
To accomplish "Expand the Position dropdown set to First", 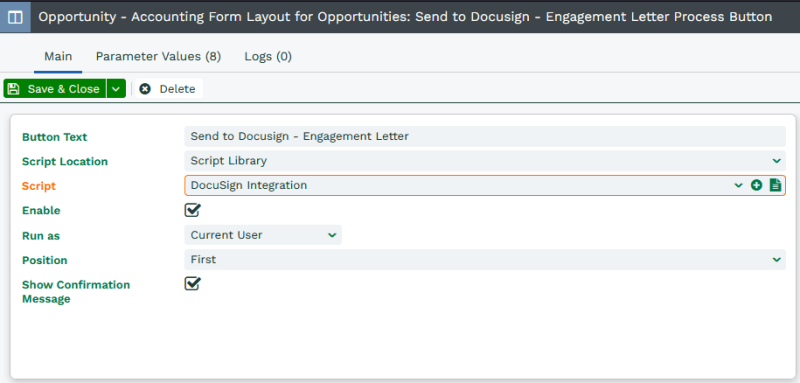I will (x=485, y=260).
